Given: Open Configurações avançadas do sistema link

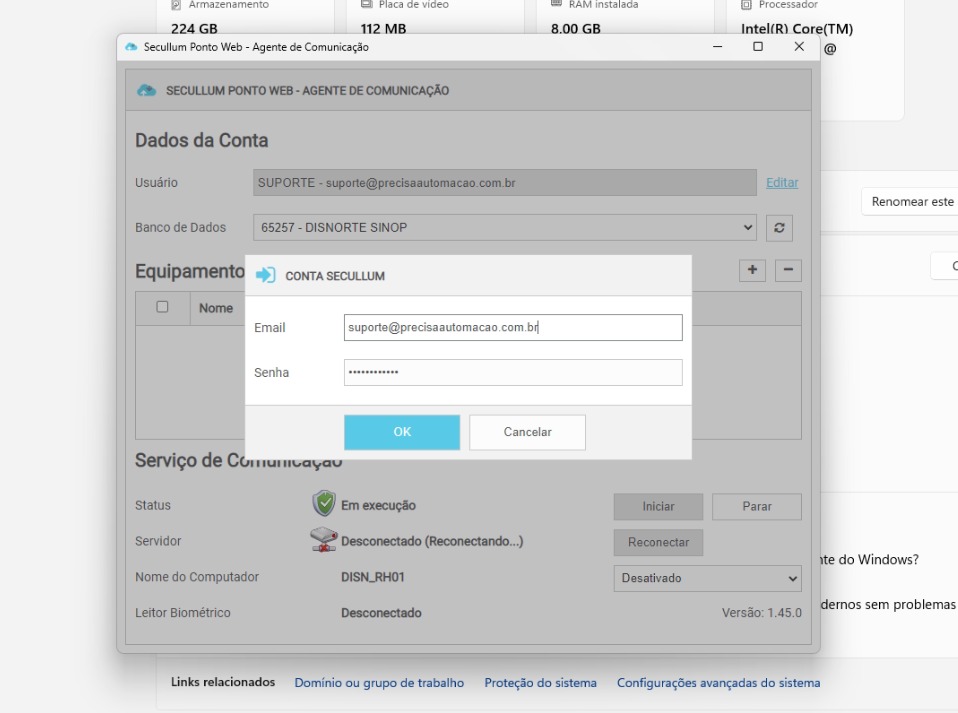Looking at the screenshot, I should [x=718, y=683].
